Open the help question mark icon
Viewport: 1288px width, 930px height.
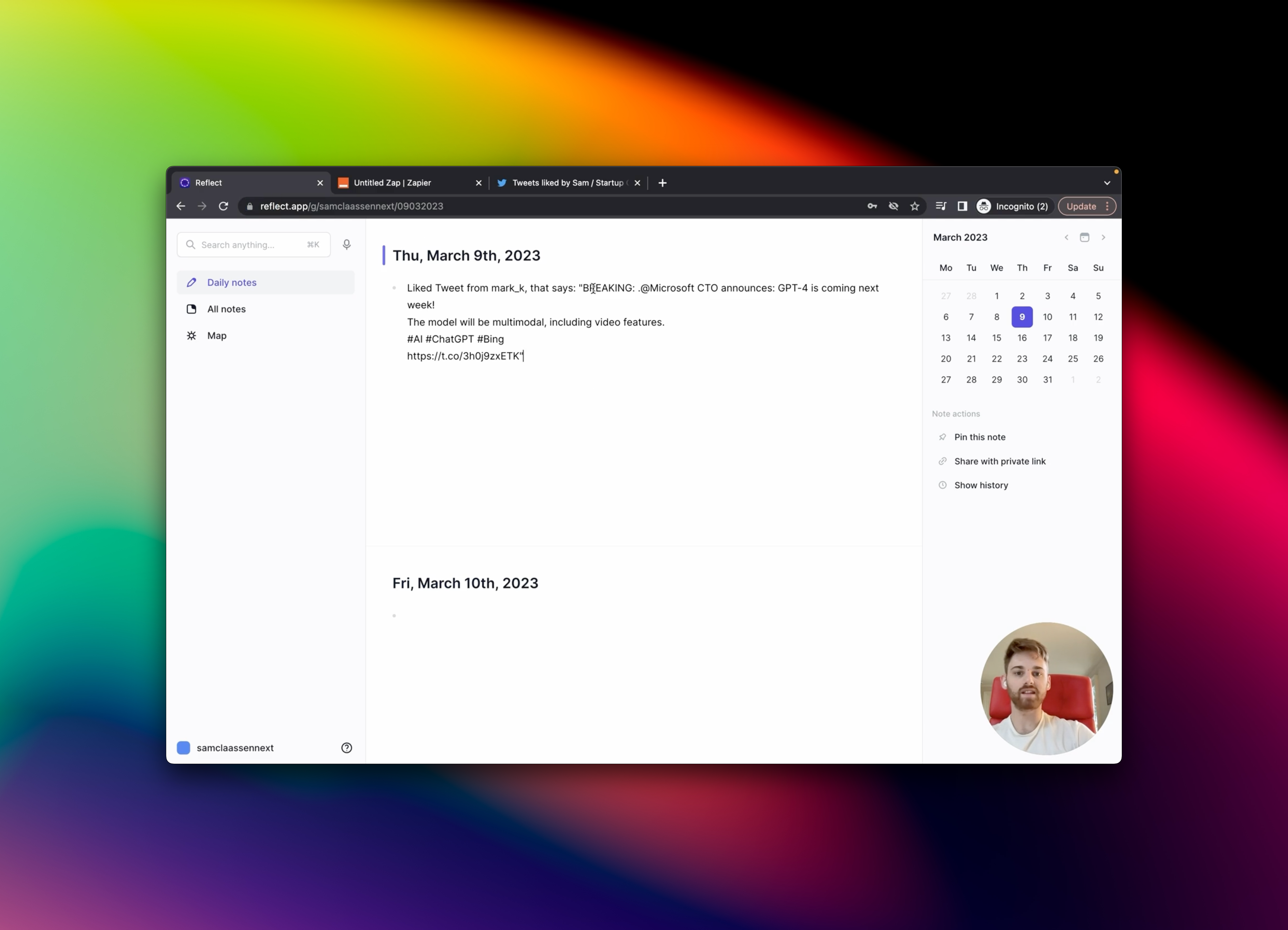click(346, 748)
